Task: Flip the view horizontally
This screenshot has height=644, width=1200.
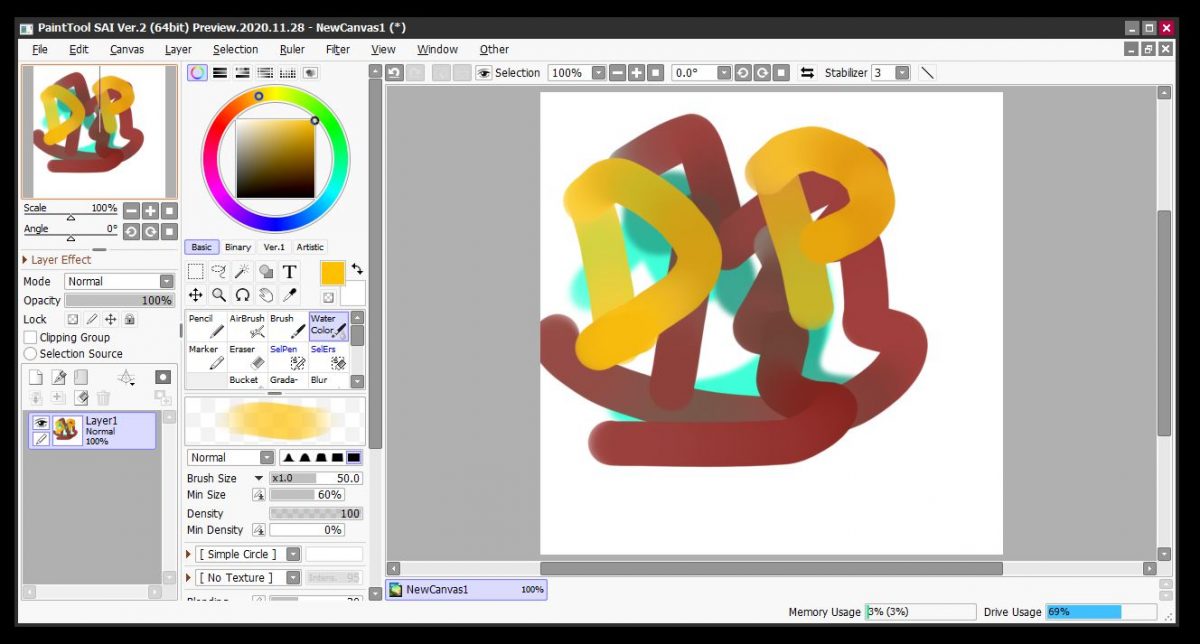Action: coord(807,73)
